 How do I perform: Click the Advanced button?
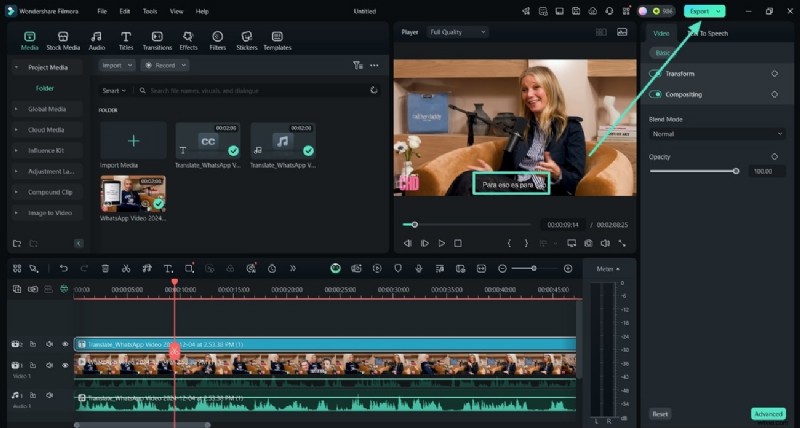[x=767, y=413]
